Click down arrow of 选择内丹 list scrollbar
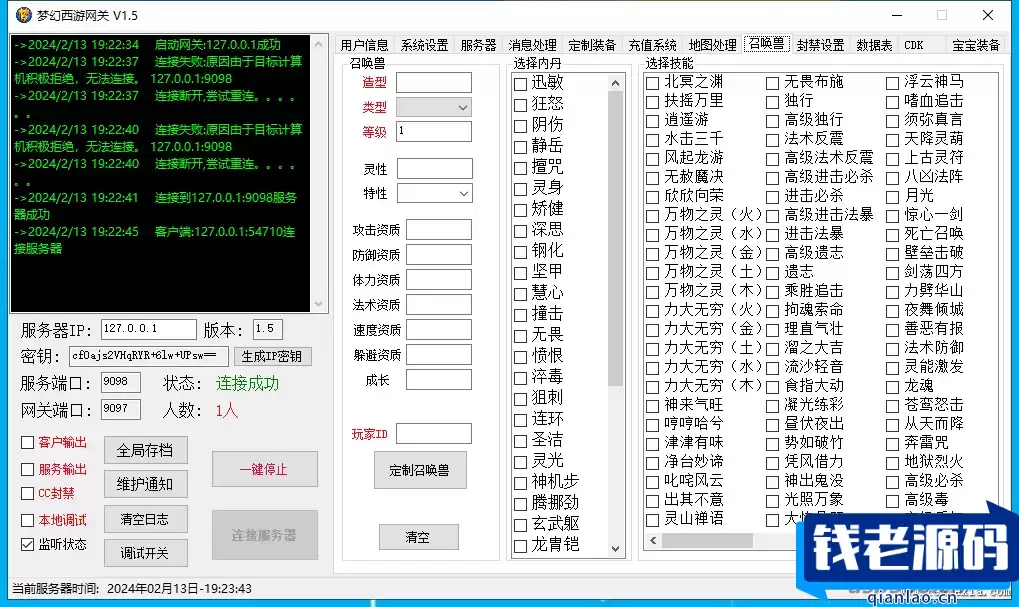Viewport: 1019px width, 607px height. (615, 549)
